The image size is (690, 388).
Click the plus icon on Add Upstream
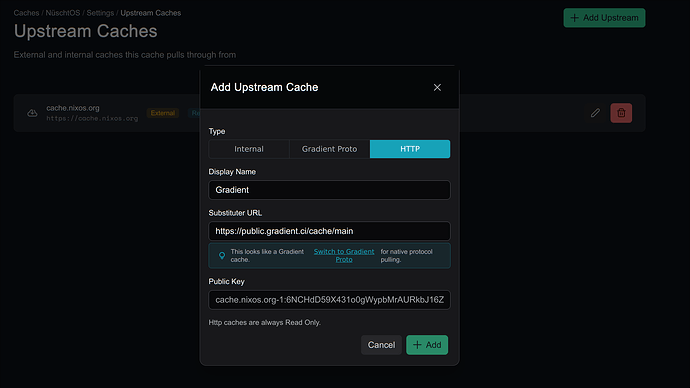pos(574,18)
